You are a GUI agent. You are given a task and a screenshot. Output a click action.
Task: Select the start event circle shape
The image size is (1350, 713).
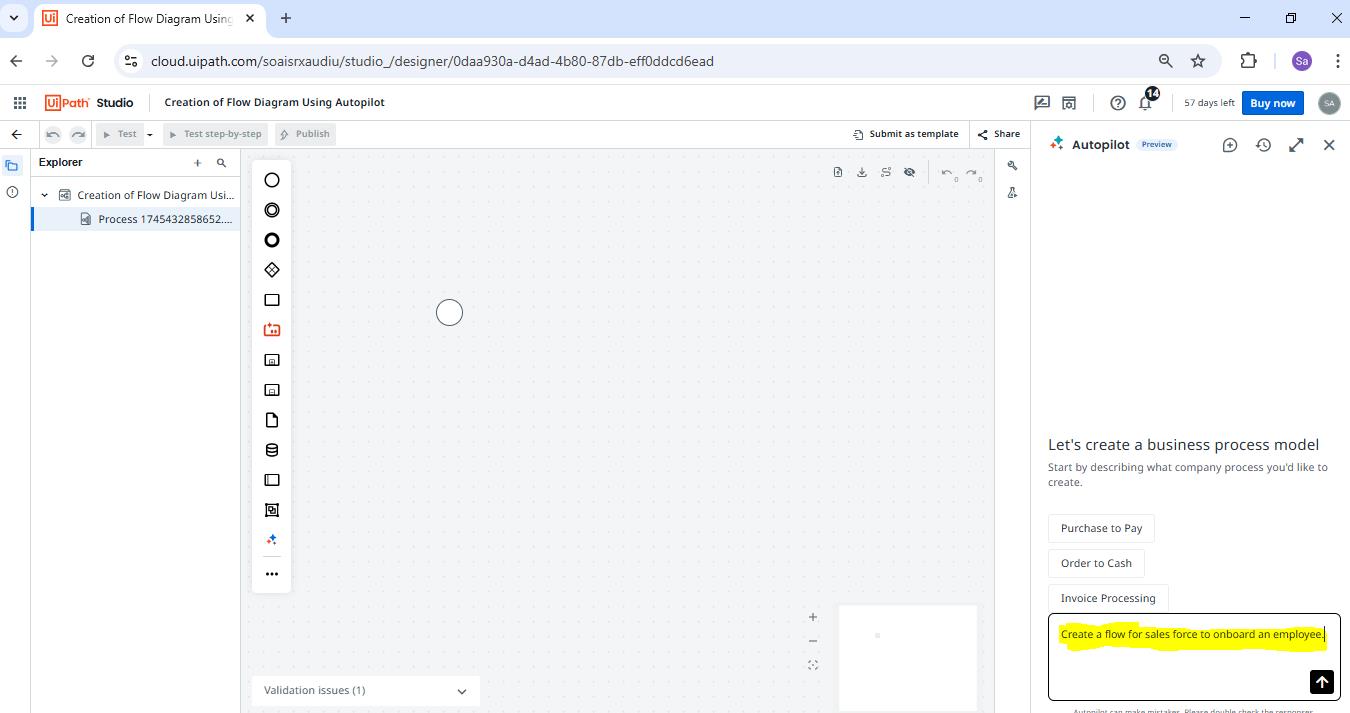(x=271, y=179)
